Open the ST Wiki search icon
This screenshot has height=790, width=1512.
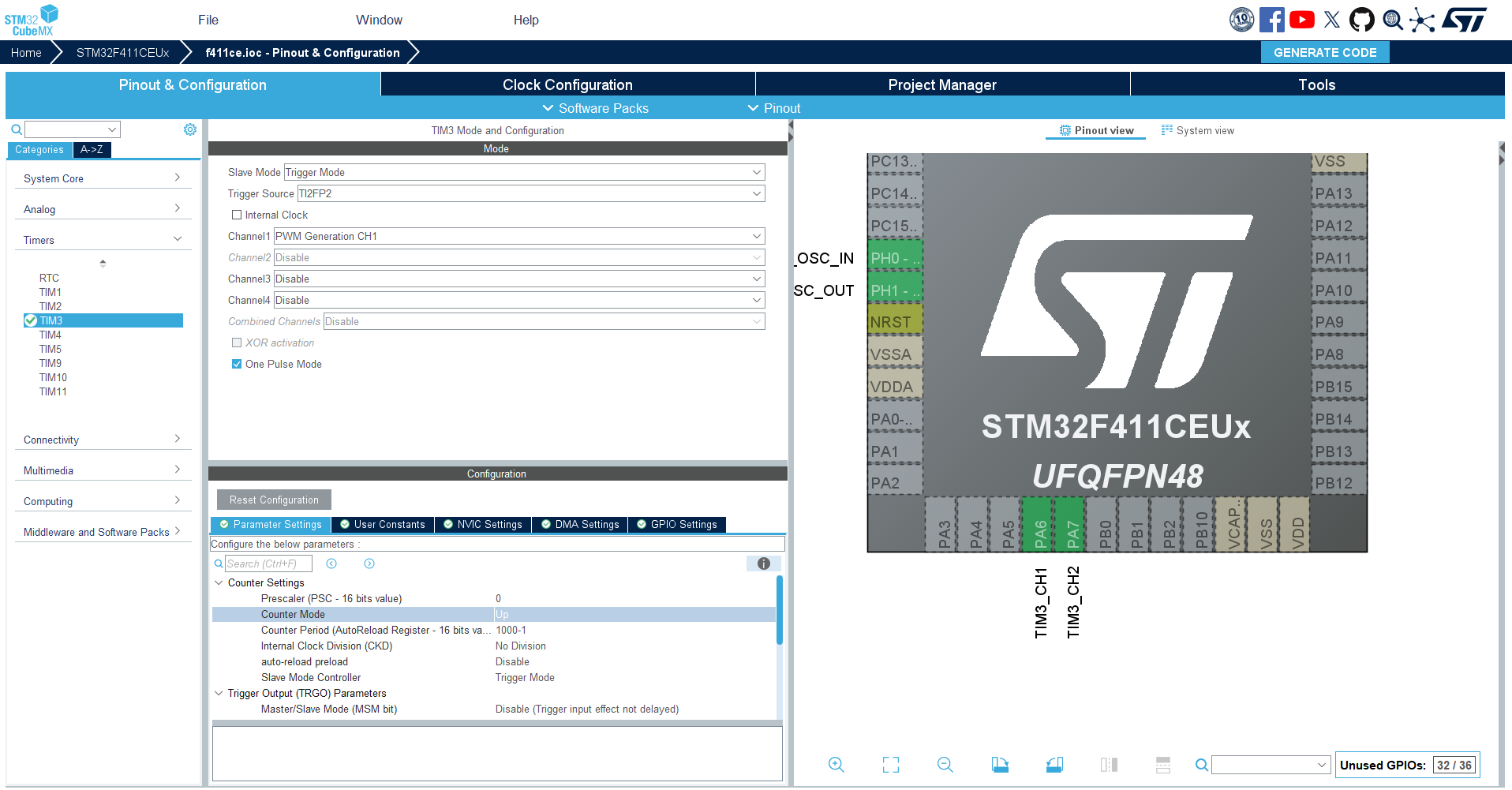[1393, 20]
